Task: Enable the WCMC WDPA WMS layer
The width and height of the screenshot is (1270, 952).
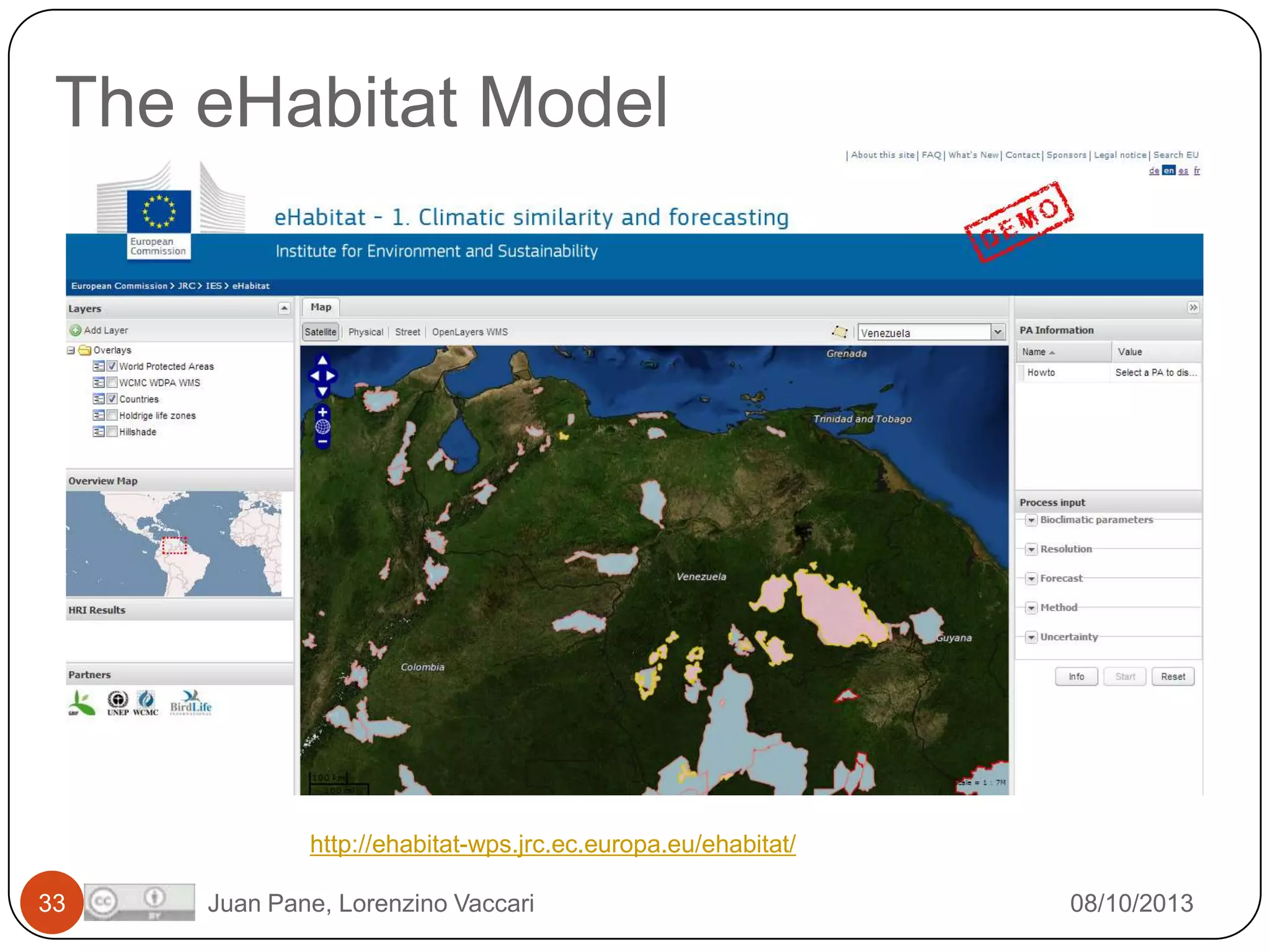Action: coord(112,382)
